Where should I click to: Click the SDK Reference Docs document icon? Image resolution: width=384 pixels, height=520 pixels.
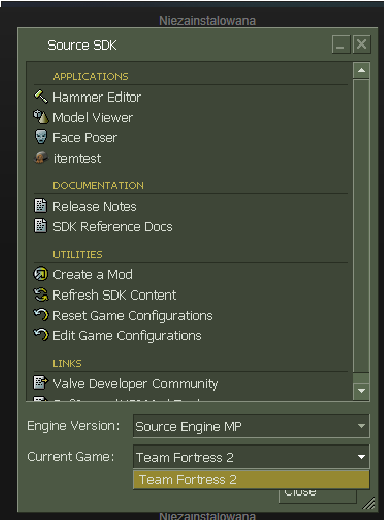click(x=40, y=226)
